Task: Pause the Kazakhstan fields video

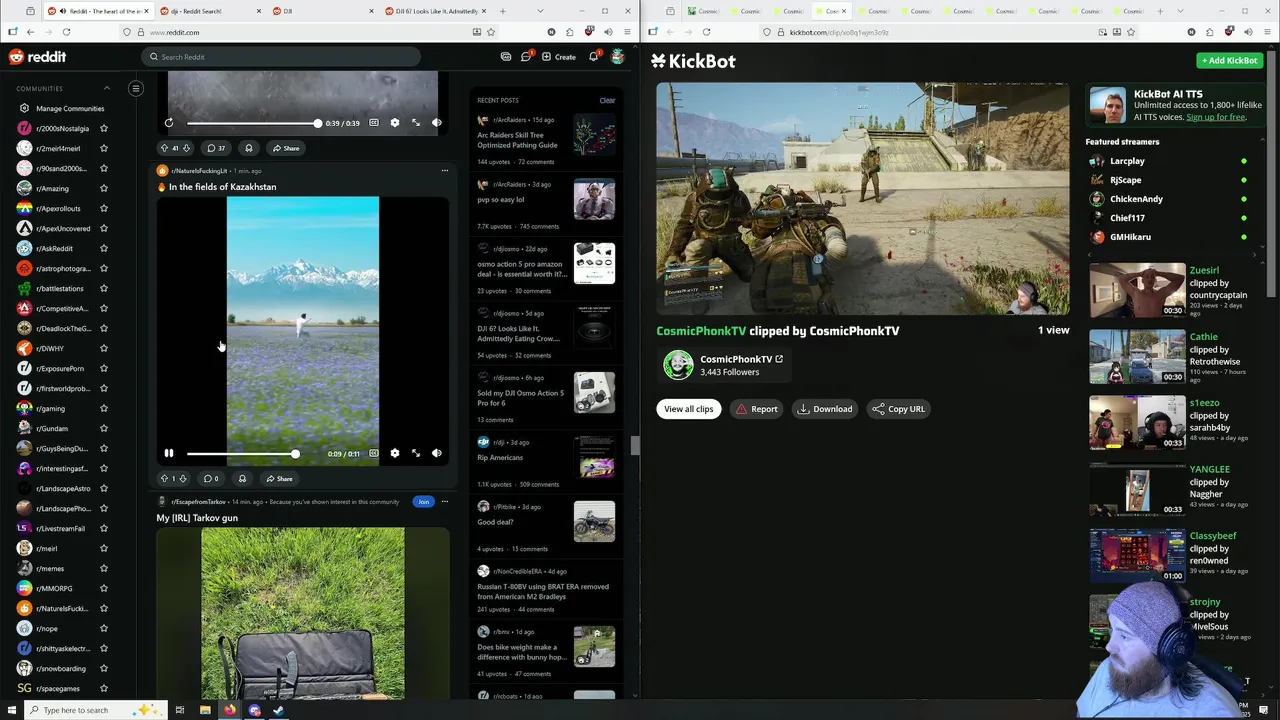Action: pos(169,454)
